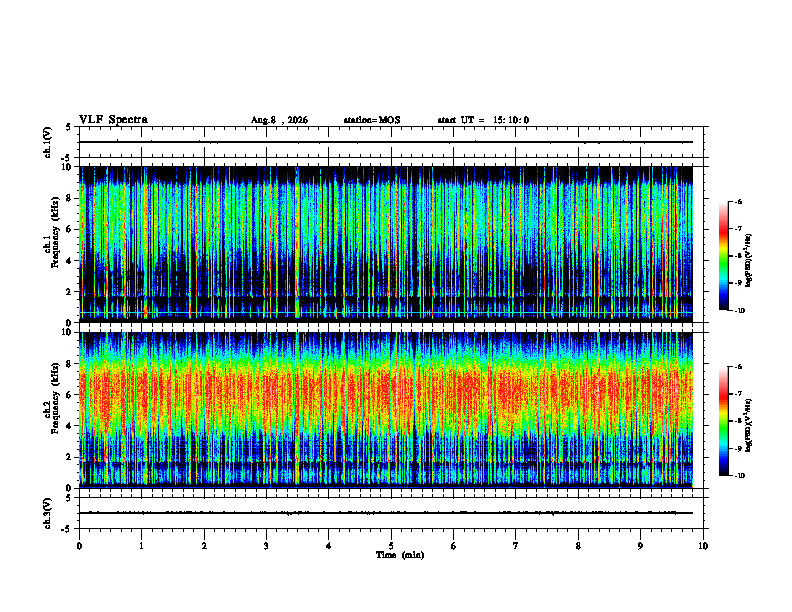Select the "Aug.8, 2026" date text

tap(279, 120)
